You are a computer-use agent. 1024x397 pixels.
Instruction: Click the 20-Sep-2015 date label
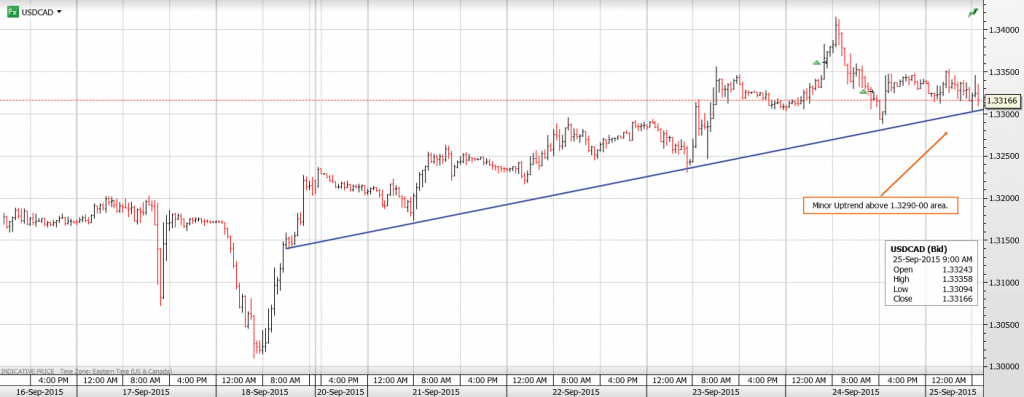[x=340, y=392]
